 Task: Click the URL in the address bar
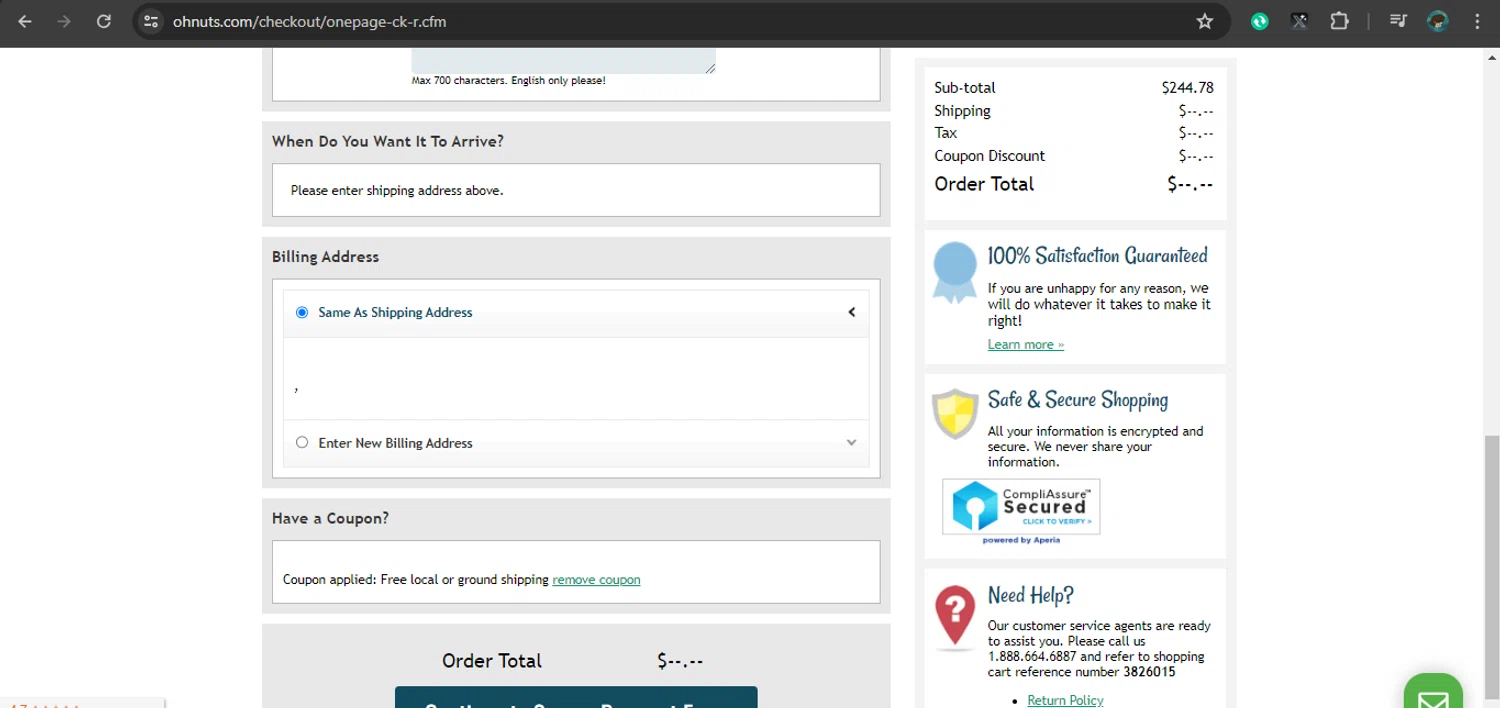pos(309,21)
